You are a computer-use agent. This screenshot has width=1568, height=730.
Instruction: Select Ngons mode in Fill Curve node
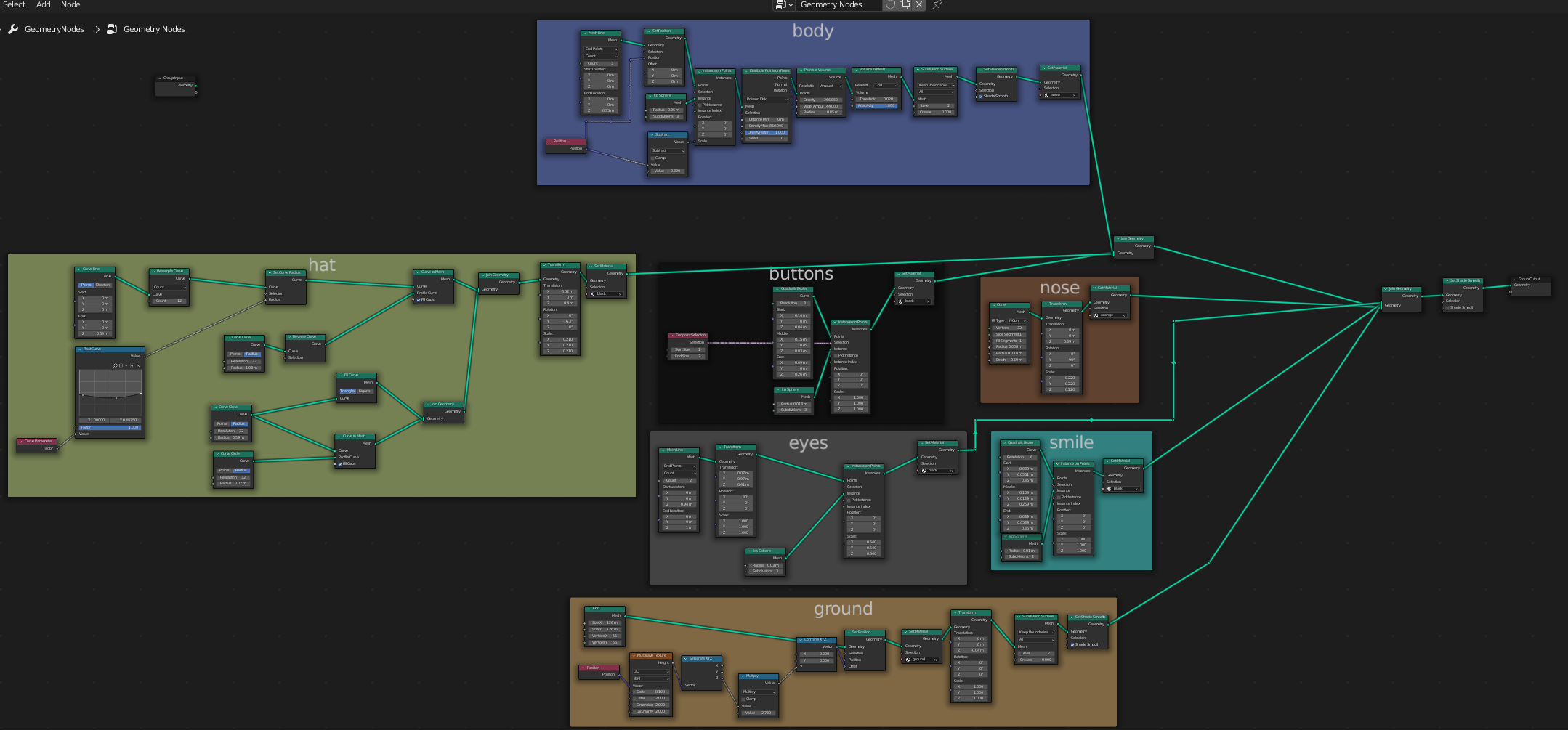365,391
